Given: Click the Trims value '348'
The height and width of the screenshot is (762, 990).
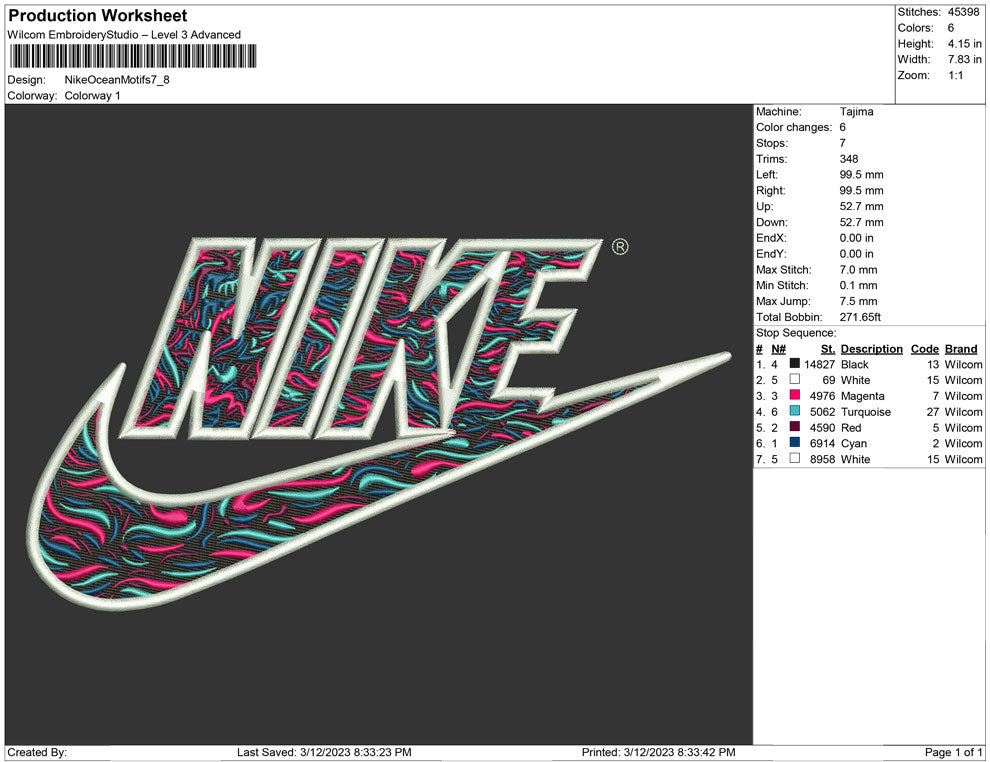Looking at the screenshot, I should [849, 158].
